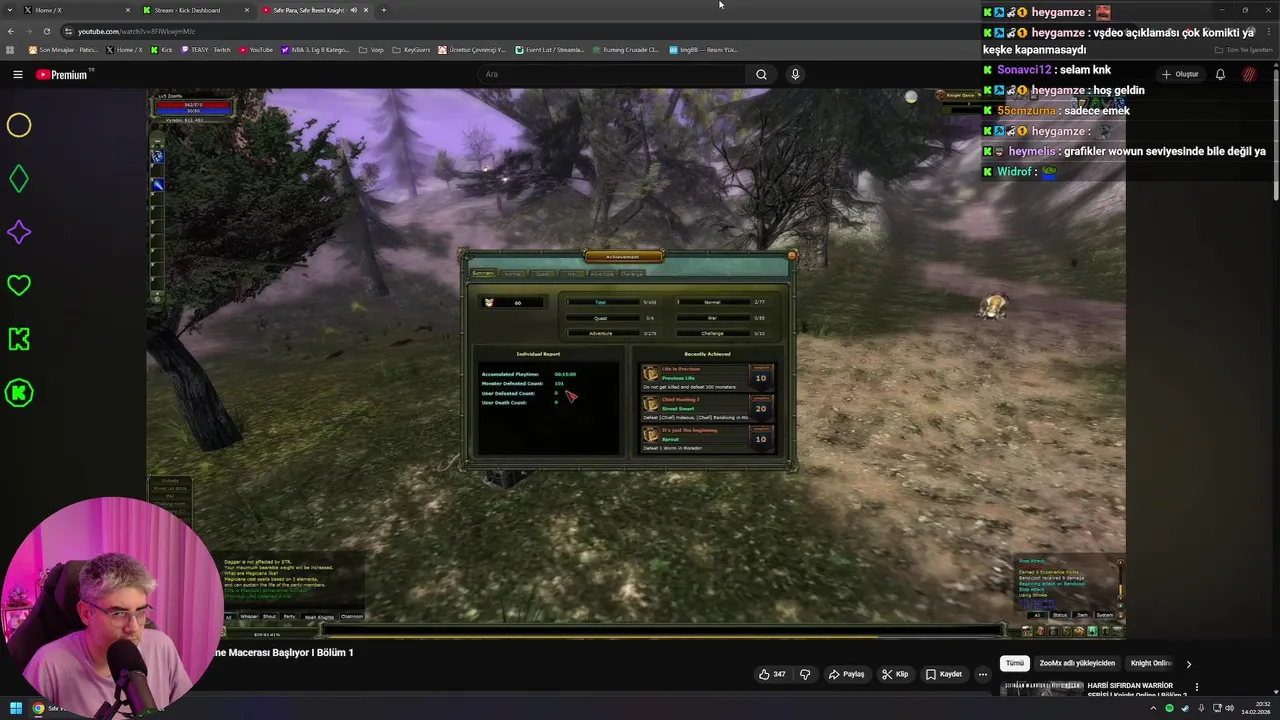Select the Adventure tab in Achievement window
Viewport: 1280px width, 720px height.
click(602, 273)
